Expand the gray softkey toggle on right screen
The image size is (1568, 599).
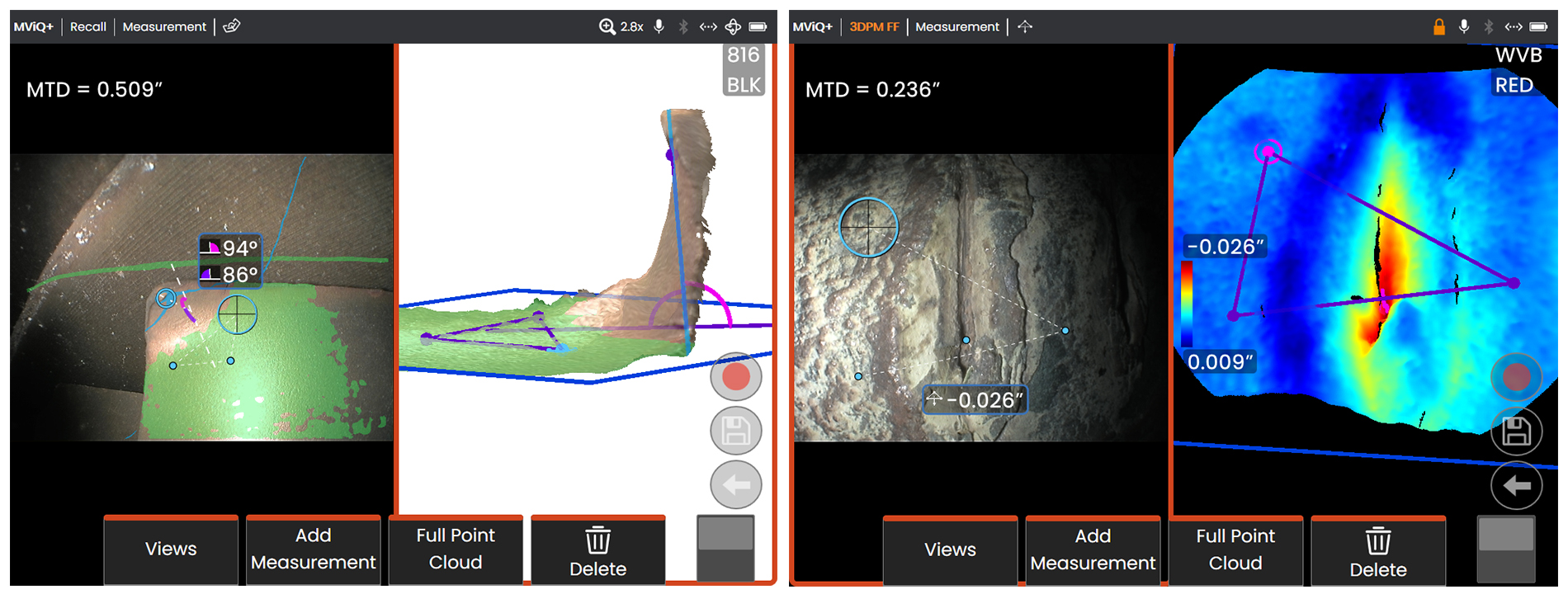[x=1506, y=549]
